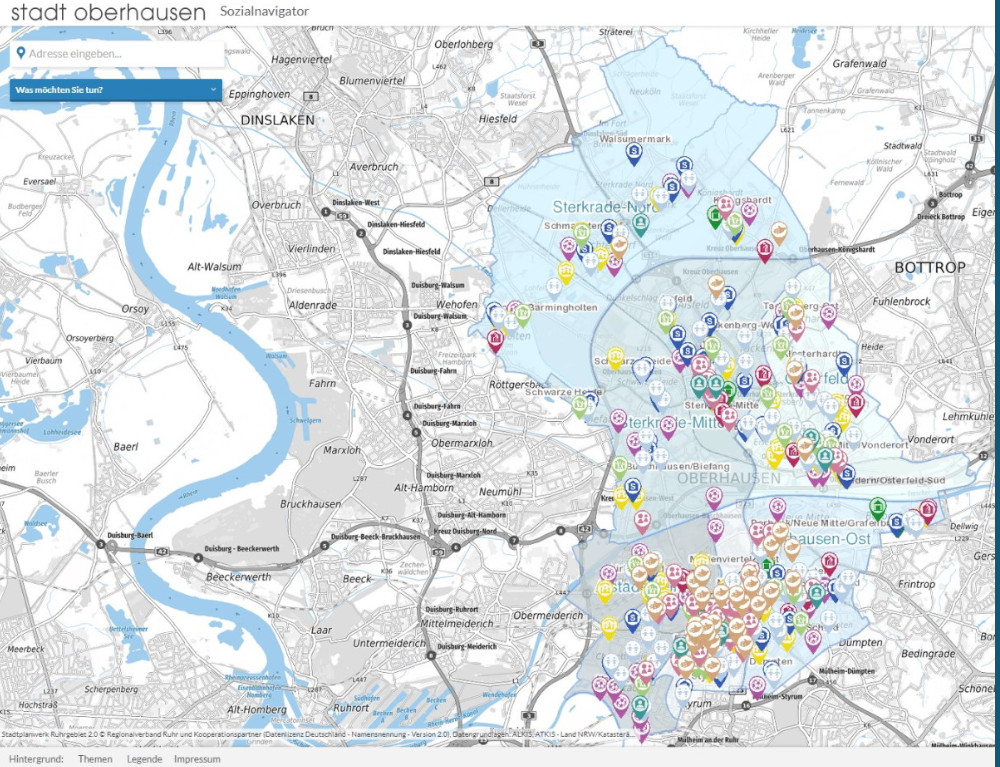The image size is (1000, 767).
Task: Open the dark green house marker near Neue Mitte/Grafenbusch
Action: click(x=877, y=507)
